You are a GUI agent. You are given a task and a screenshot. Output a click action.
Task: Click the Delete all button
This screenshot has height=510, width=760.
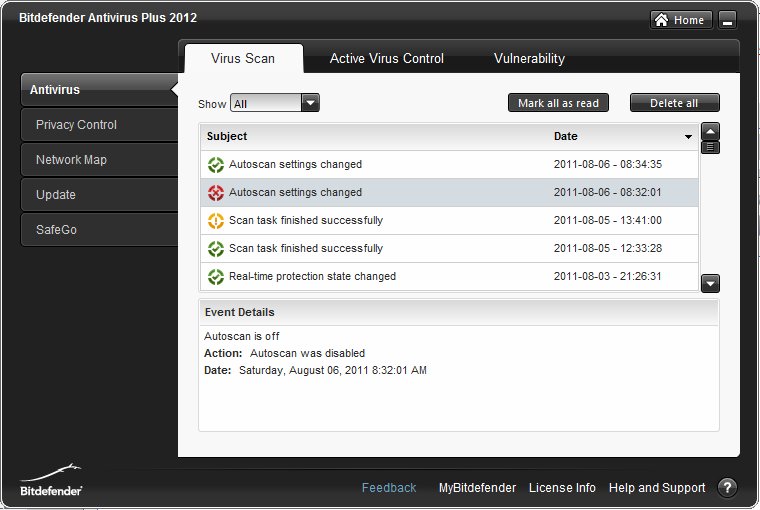[x=675, y=103]
